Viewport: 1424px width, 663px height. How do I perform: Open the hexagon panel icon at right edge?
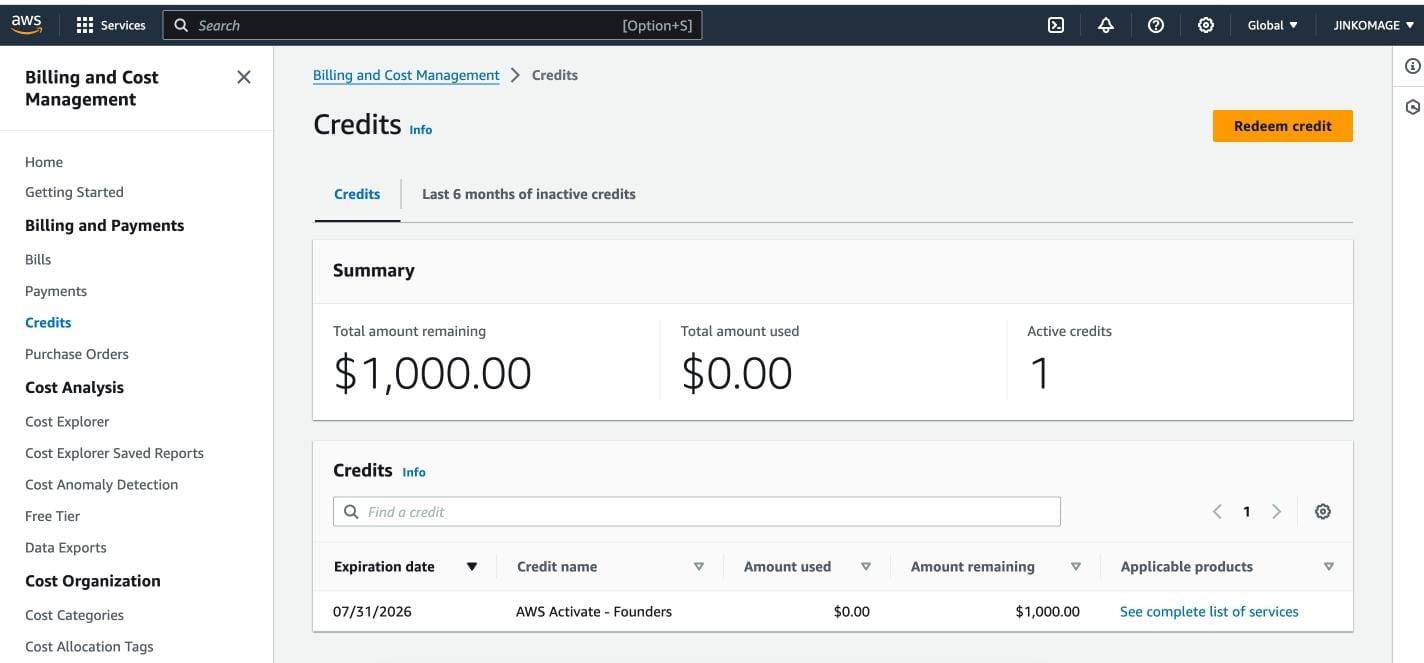1412,107
